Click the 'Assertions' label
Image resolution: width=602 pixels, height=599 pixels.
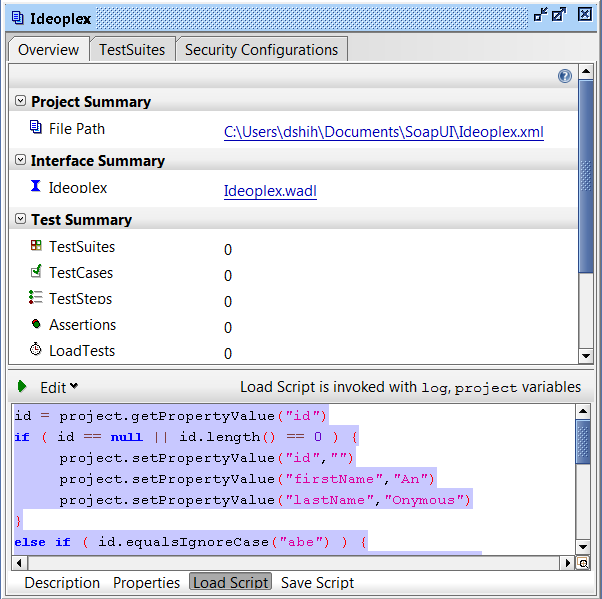coord(83,325)
